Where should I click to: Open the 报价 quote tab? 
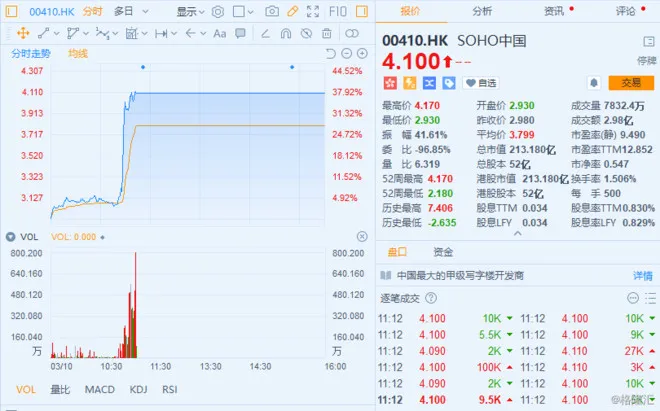pyautogui.click(x=410, y=11)
